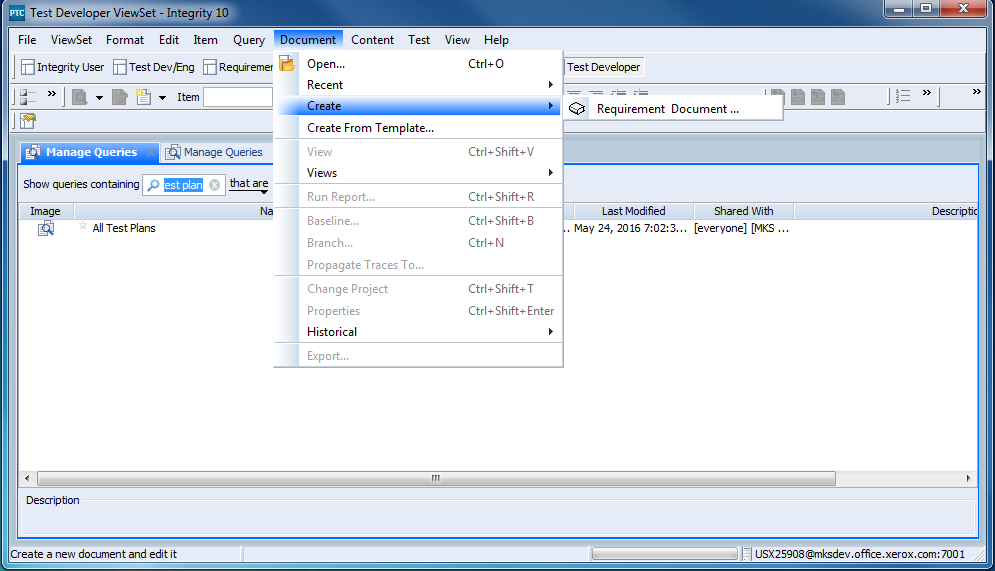Open the Test menu

tap(419, 40)
